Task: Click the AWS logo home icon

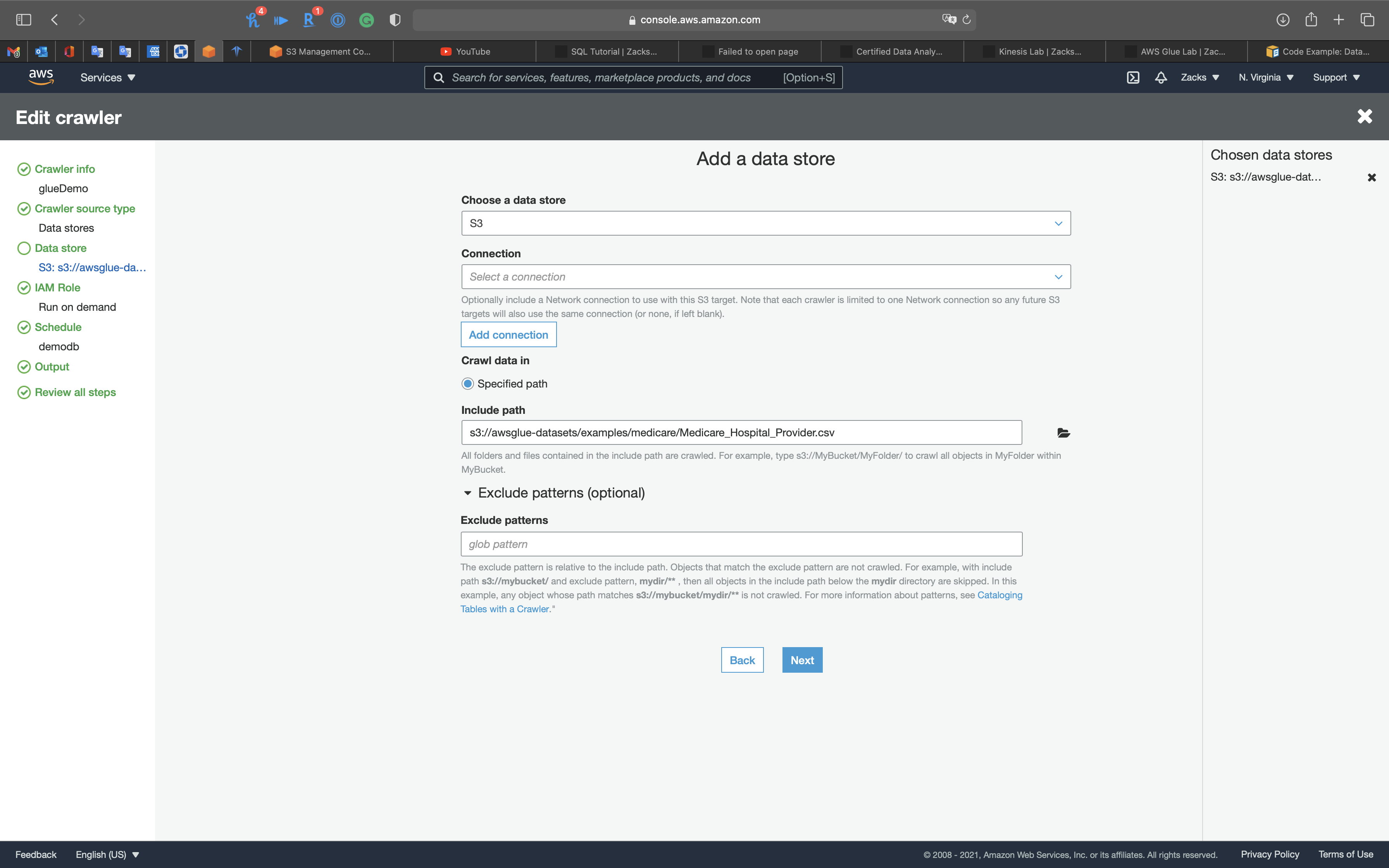Action: tap(41, 77)
